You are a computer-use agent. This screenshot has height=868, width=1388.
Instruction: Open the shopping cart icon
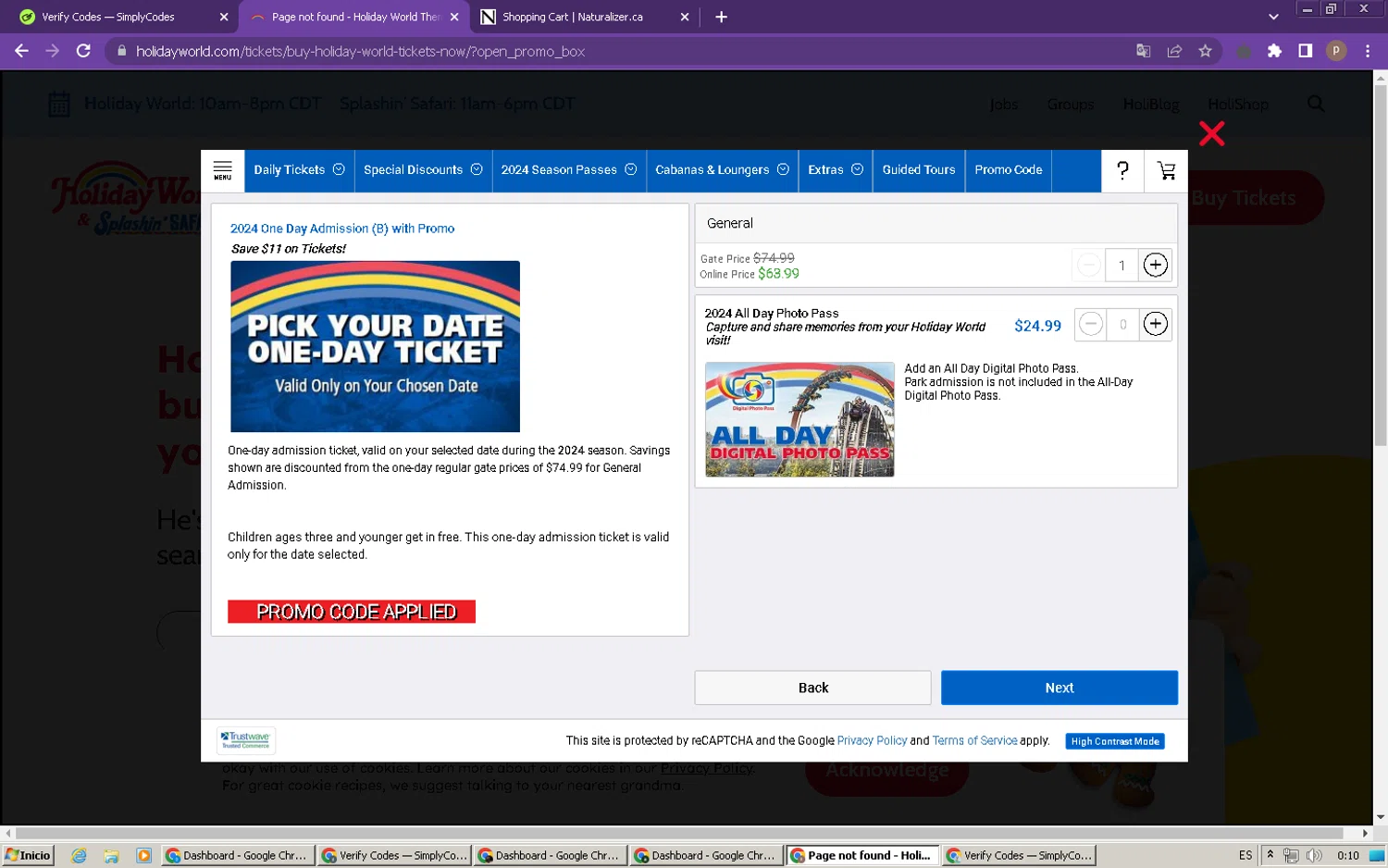pos(1166,170)
